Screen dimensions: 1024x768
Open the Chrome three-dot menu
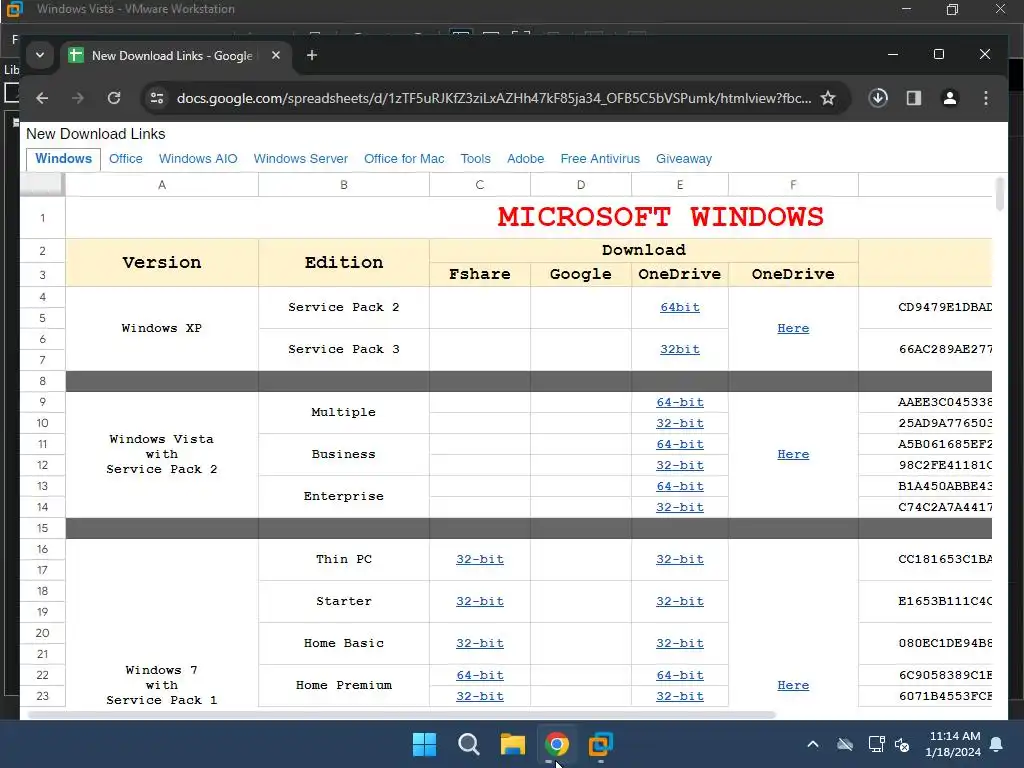pyautogui.click(x=985, y=98)
